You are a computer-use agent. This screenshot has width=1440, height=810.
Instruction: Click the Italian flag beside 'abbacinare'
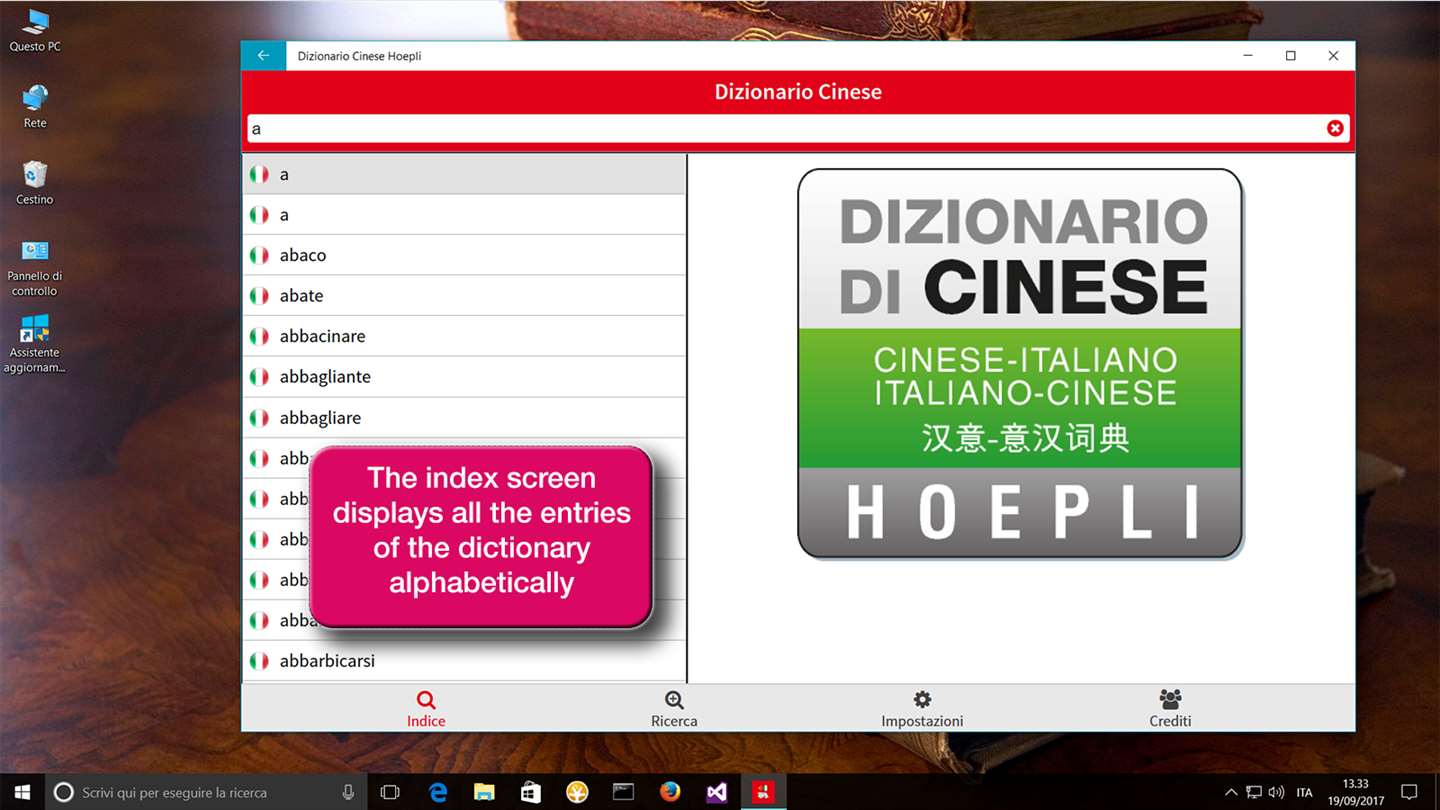pos(259,336)
